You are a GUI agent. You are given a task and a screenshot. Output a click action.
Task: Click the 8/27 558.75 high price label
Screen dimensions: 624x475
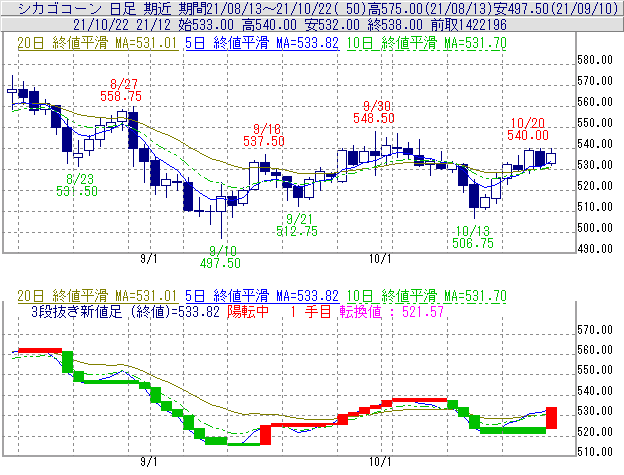coord(121,90)
